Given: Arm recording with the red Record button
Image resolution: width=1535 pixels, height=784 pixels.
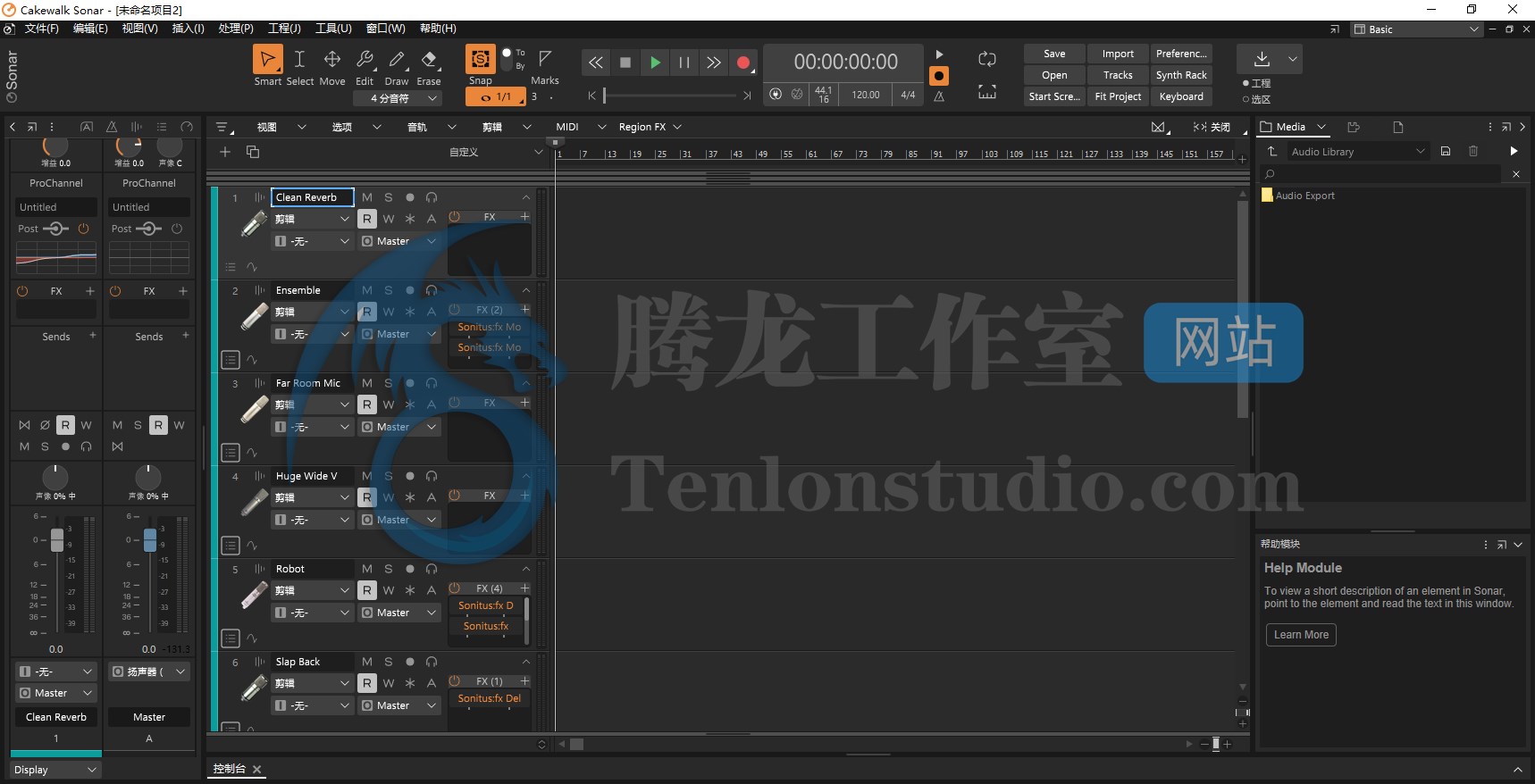Looking at the screenshot, I should (742, 63).
